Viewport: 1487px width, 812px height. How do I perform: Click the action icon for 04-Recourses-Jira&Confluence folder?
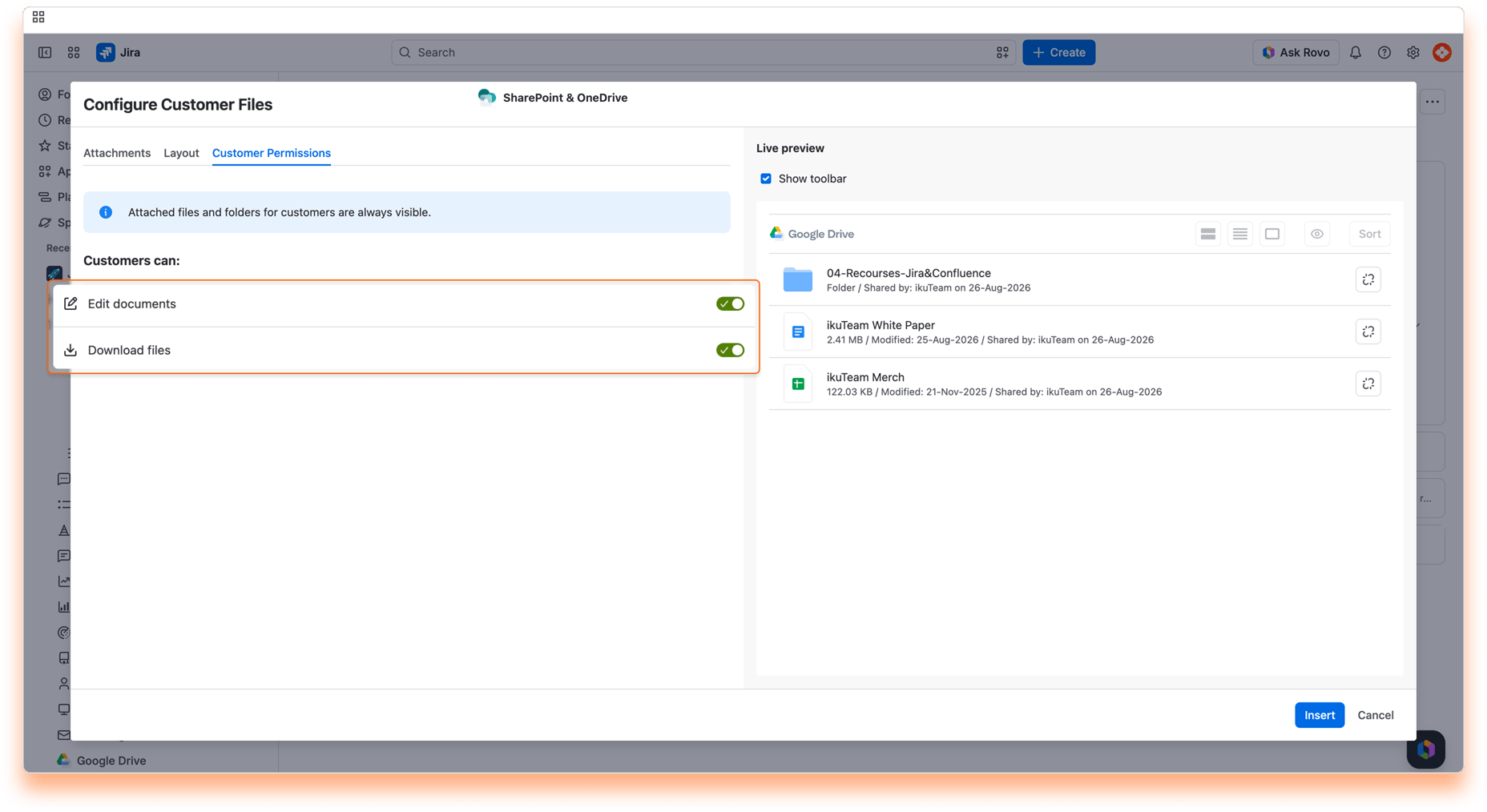tap(1368, 279)
